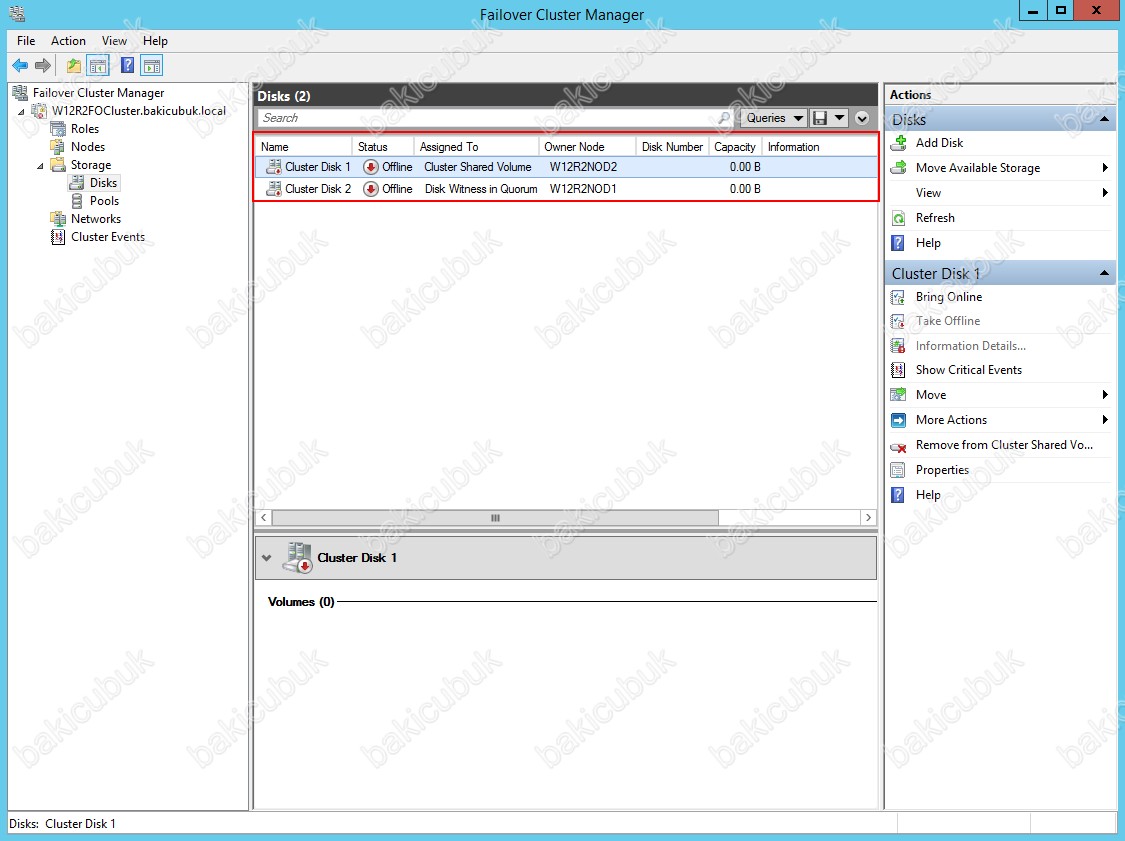Click Remove from Cluster Shared Volume action

point(1004,446)
